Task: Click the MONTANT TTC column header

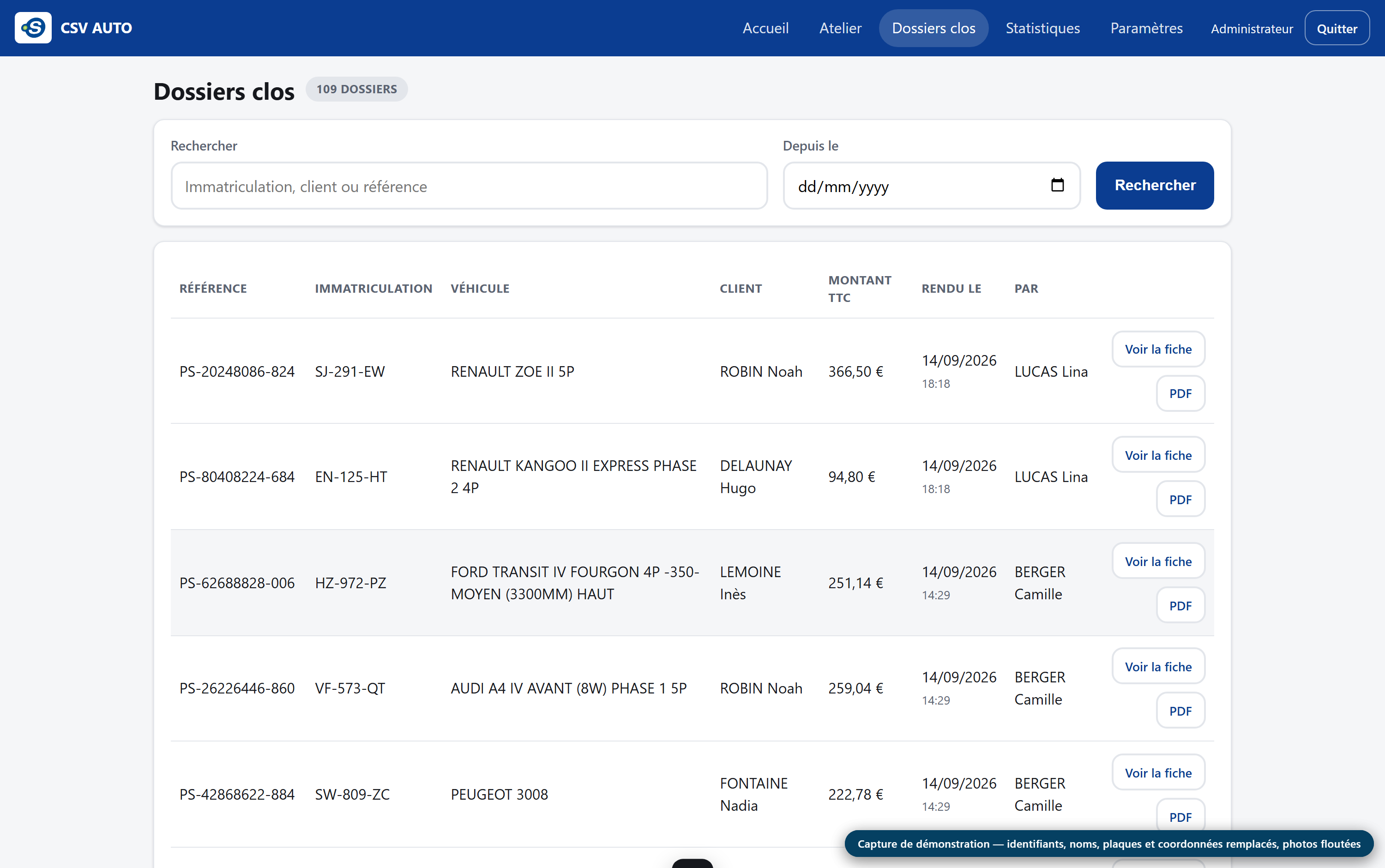Action: pos(859,289)
